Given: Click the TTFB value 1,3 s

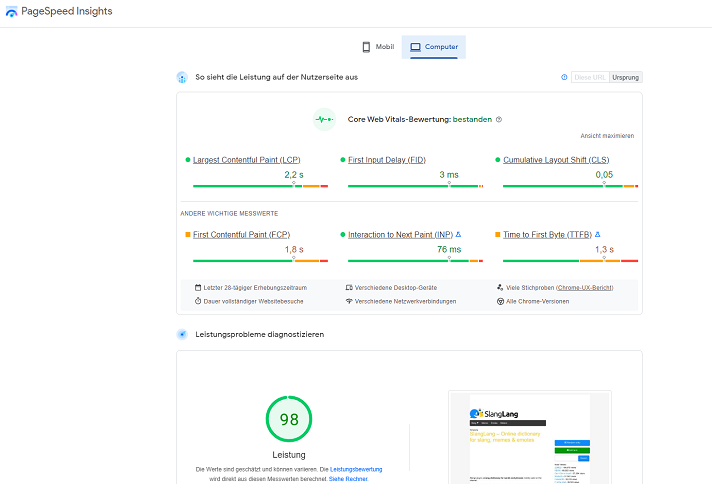Looking at the screenshot, I should [x=604, y=250].
